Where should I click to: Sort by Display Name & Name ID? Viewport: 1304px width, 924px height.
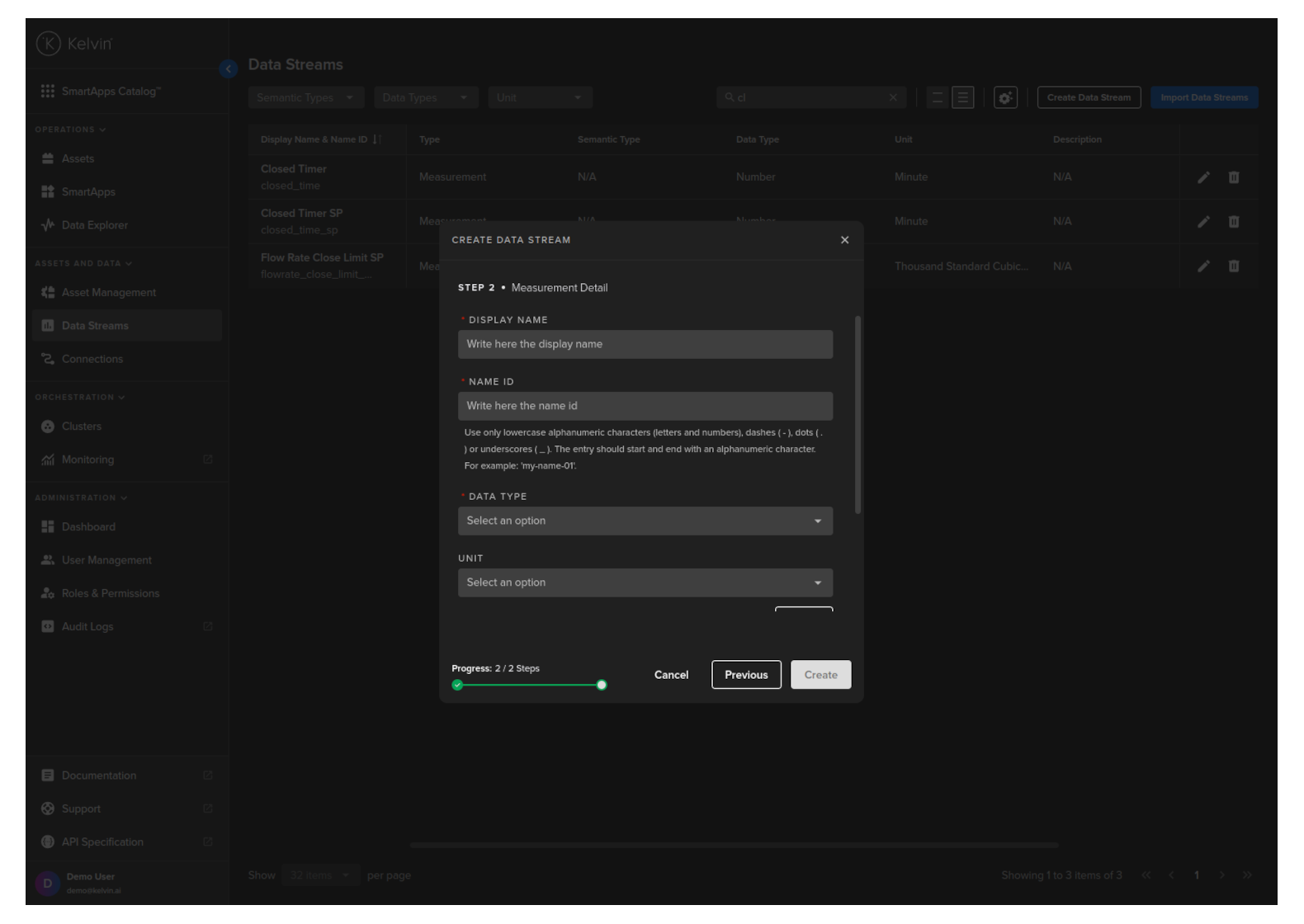(x=376, y=139)
